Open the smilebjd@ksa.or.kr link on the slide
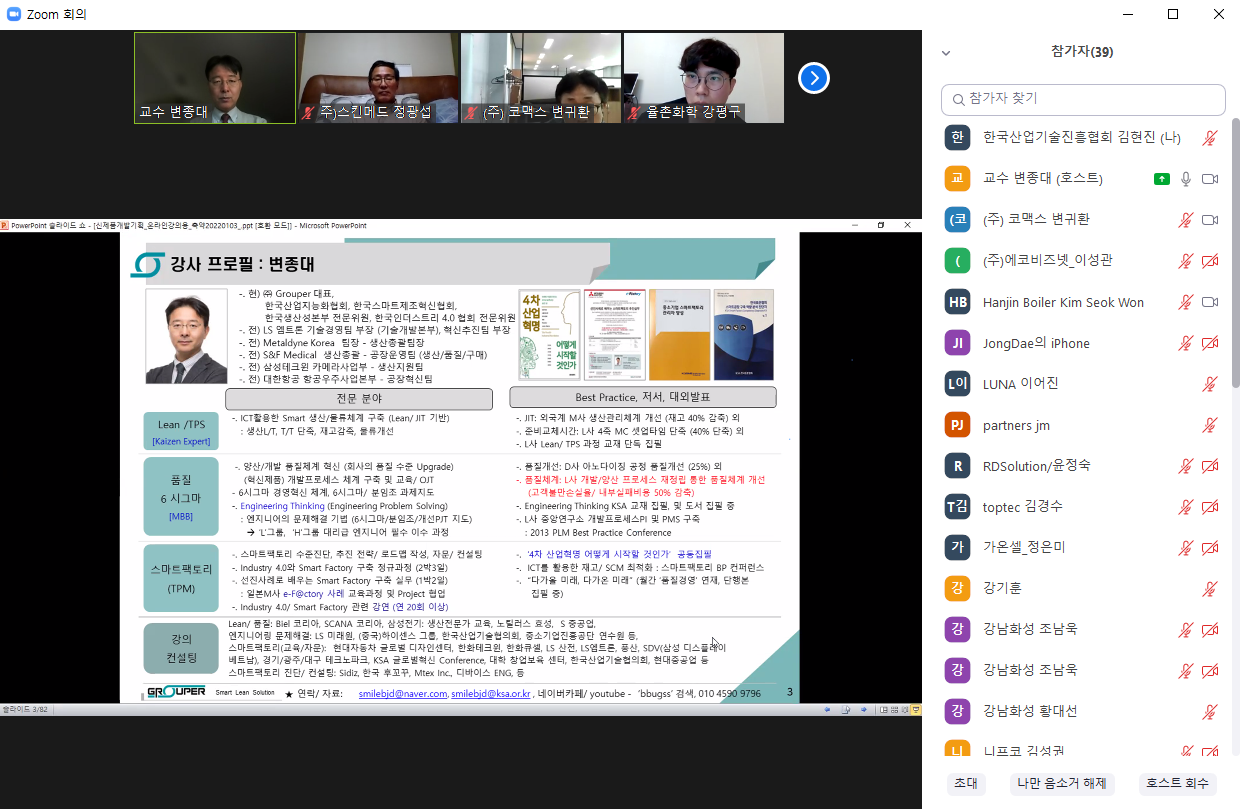The height and width of the screenshot is (809, 1241). click(x=491, y=693)
